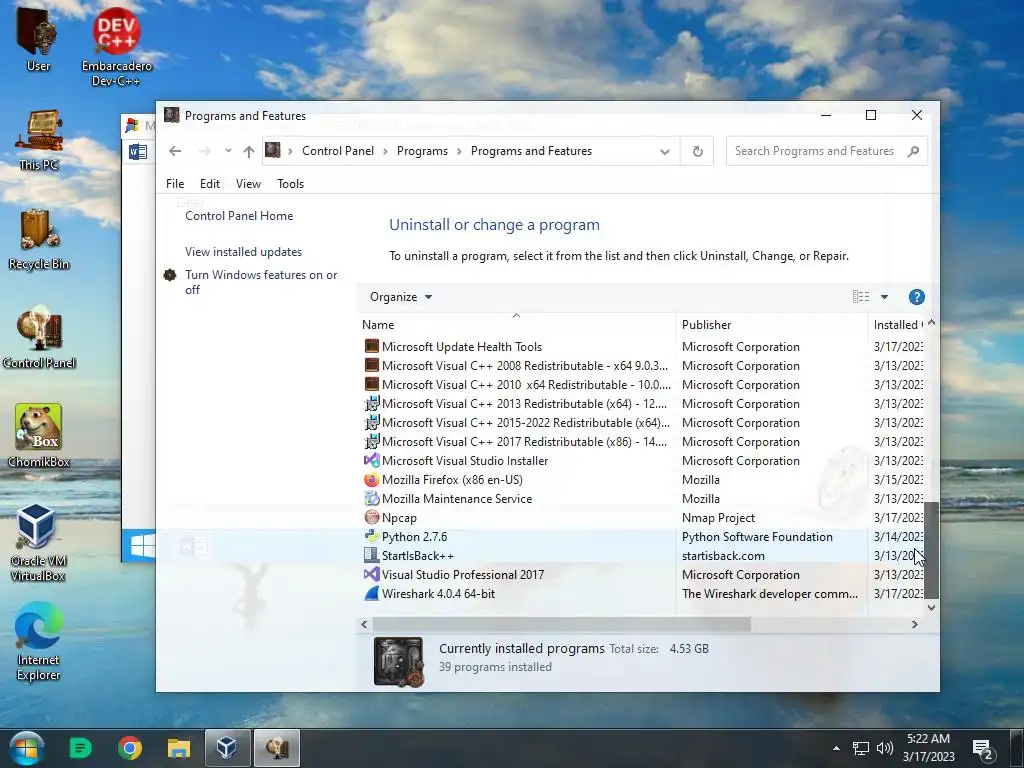Select Oracle VM VirtualBox desktop icon
The image size is (1024, 768).
pos(37,542)
